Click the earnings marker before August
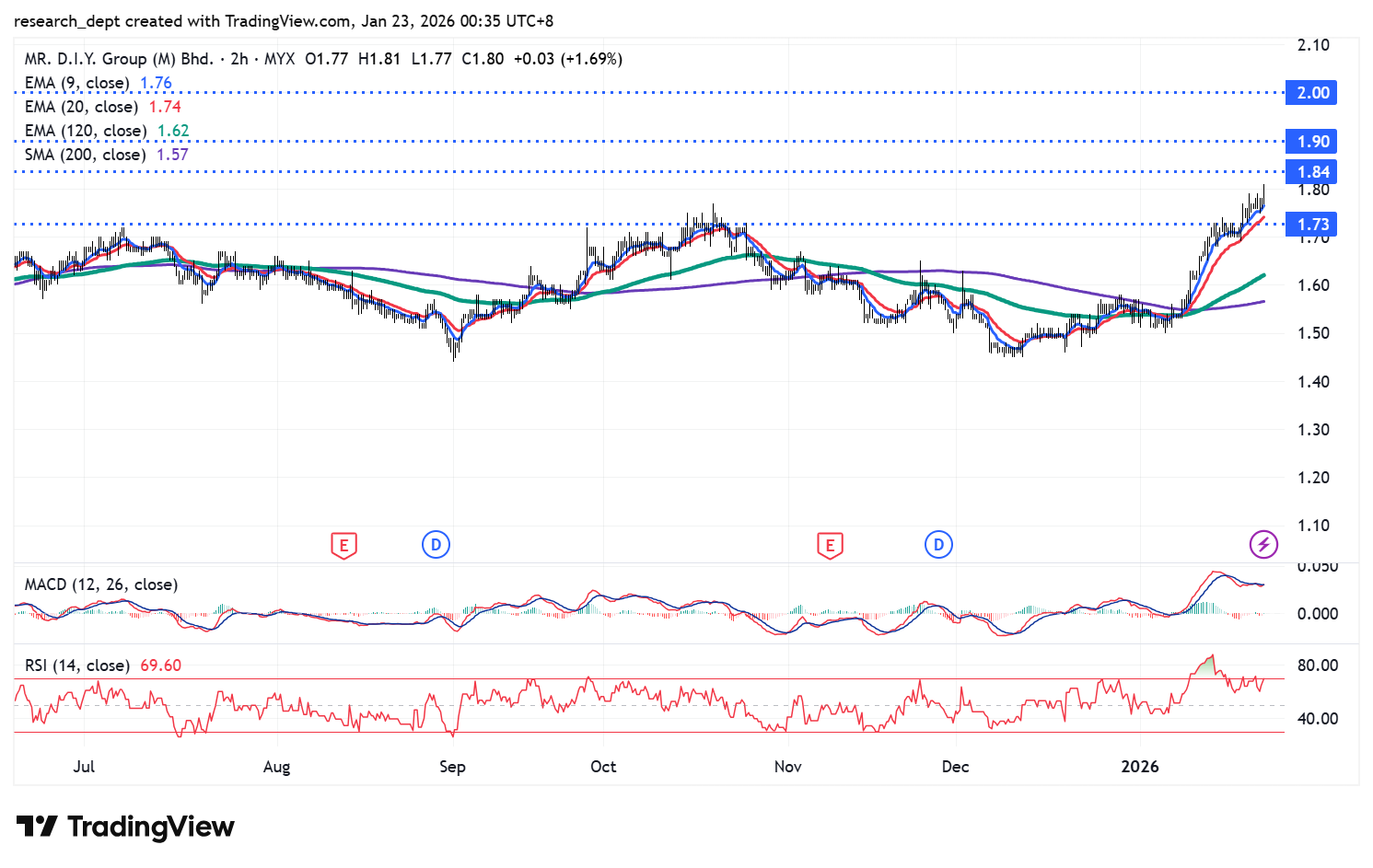The height and width of the screenshot is (868, 1373). coord(343,545)
